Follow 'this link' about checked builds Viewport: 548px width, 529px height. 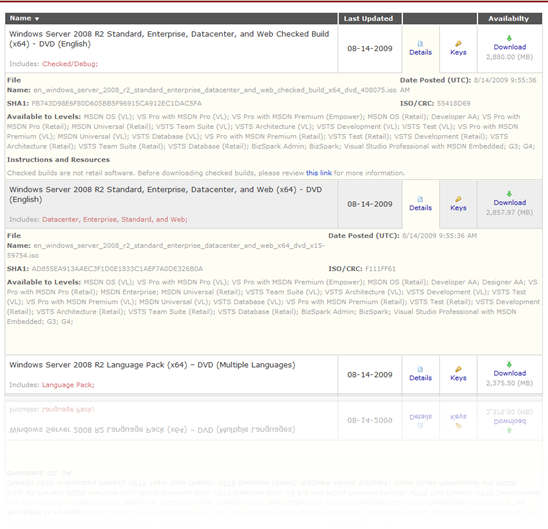click(319, 173)
